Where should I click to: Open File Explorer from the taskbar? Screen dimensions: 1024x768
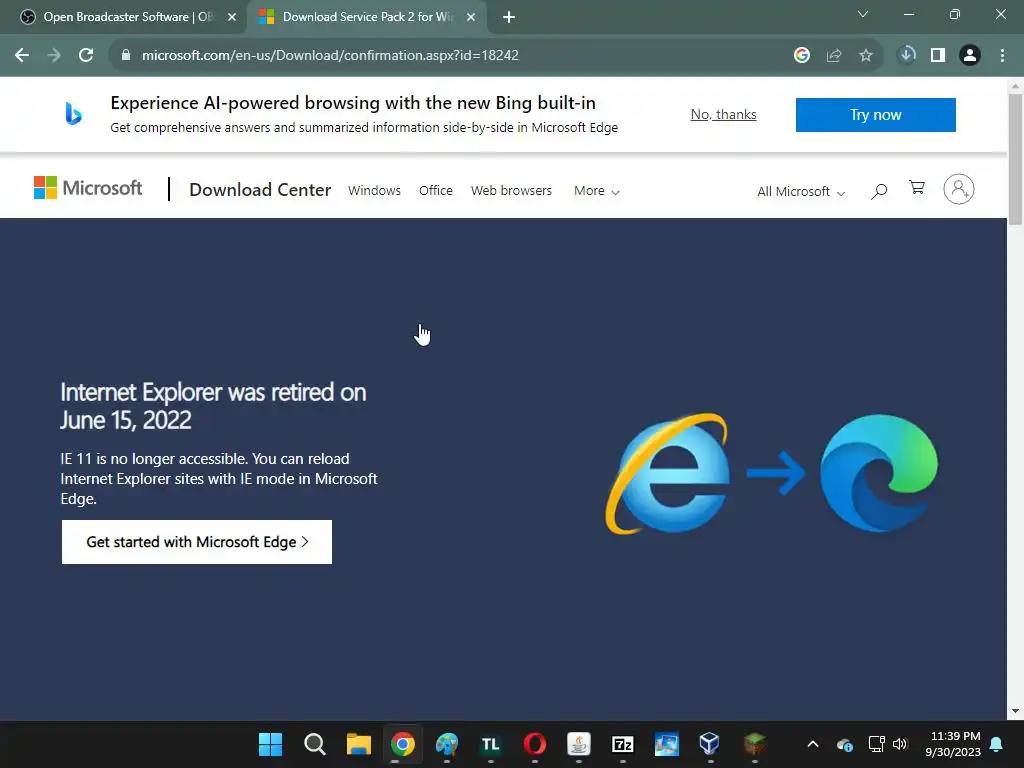pyautogui.click(x=359, y=744)
